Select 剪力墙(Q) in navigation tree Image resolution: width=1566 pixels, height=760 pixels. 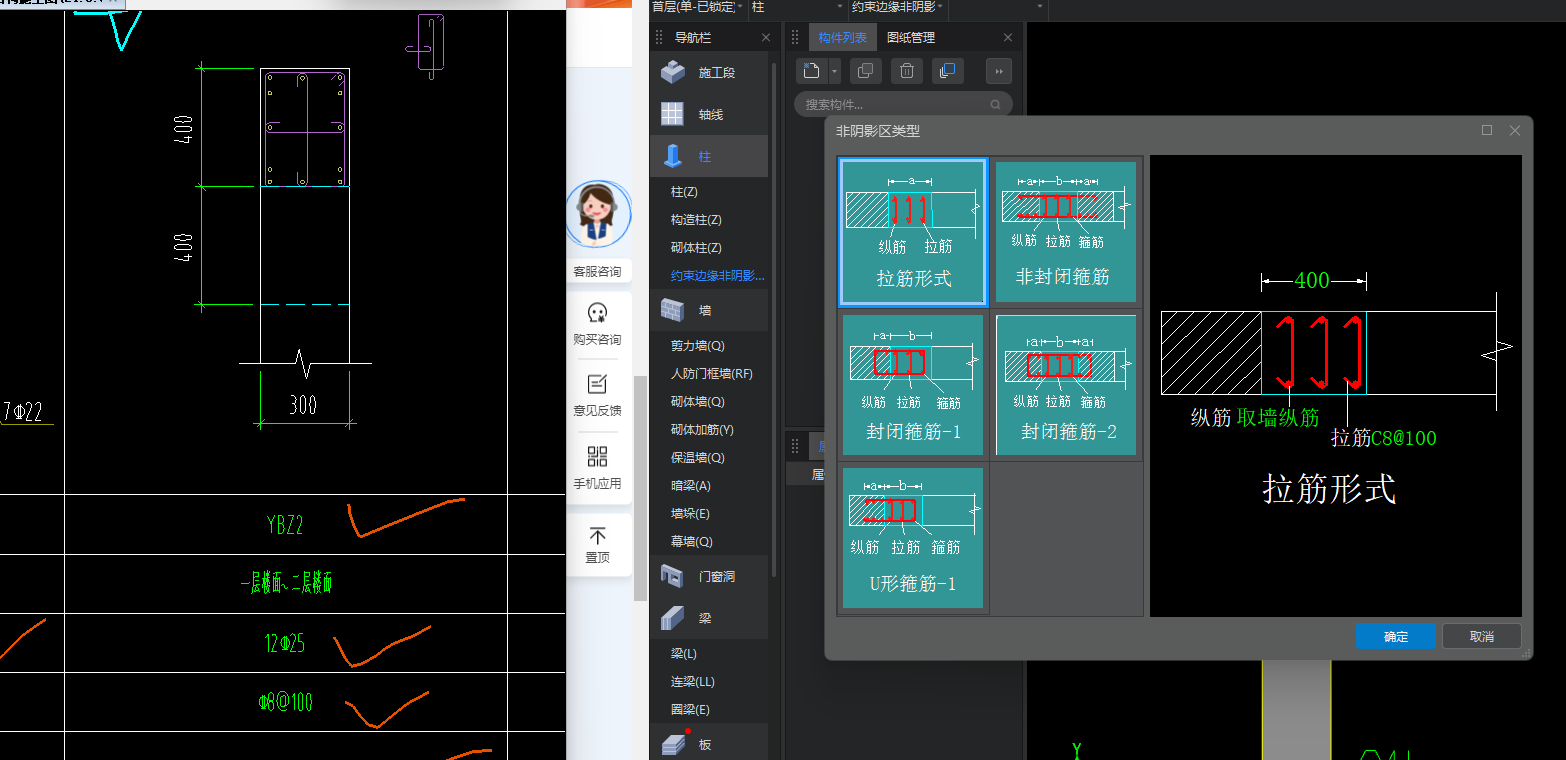[697, 345]
